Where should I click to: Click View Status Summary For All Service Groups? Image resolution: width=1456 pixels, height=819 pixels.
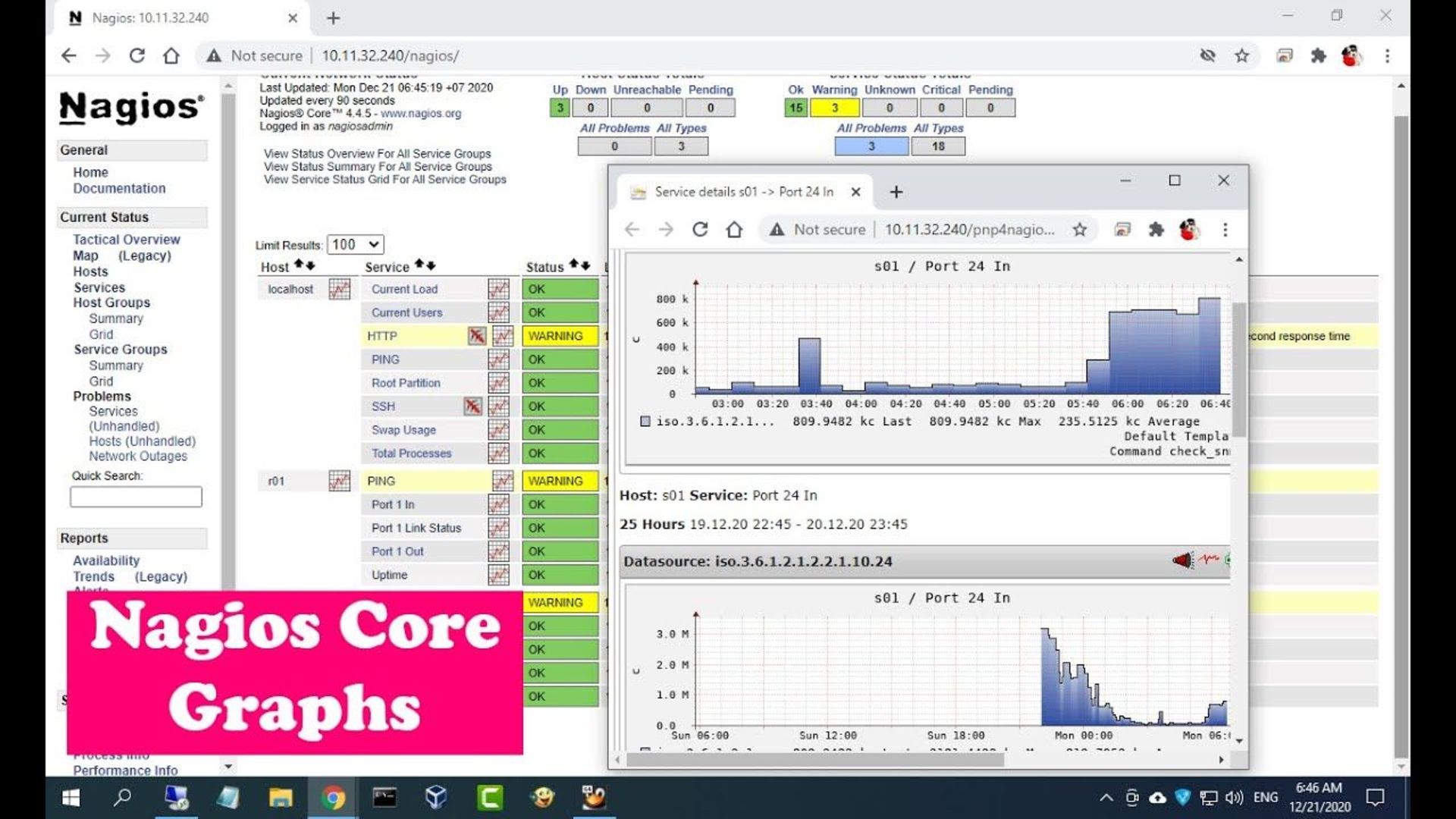(378, 166)
